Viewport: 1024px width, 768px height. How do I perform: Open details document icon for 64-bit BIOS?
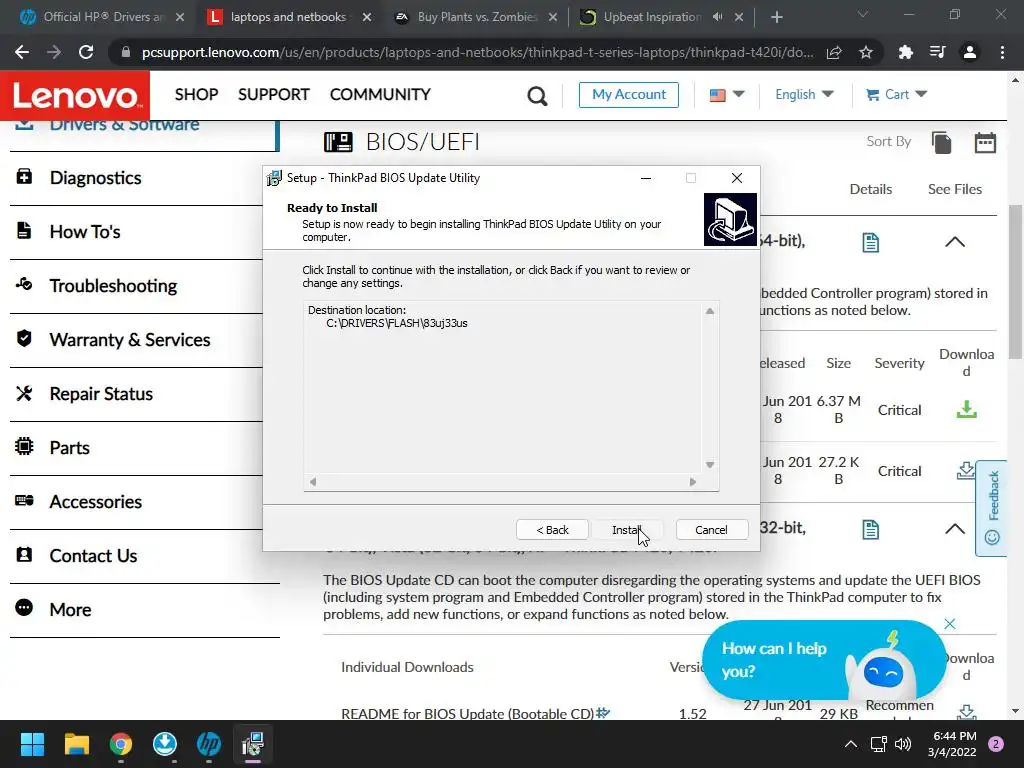tap(871, 243)
